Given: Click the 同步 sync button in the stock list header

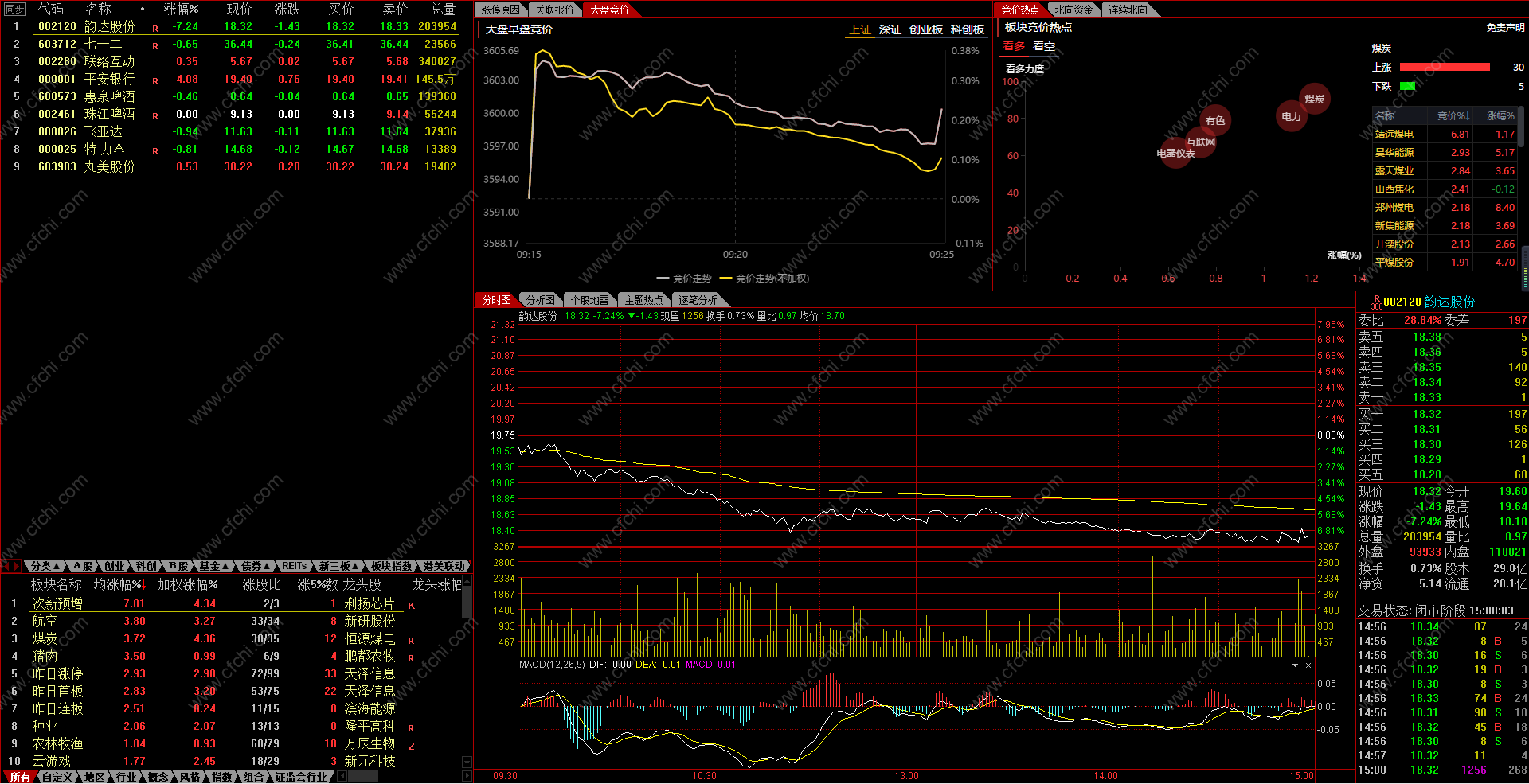Looking at the screenshot, I should 15,10.
